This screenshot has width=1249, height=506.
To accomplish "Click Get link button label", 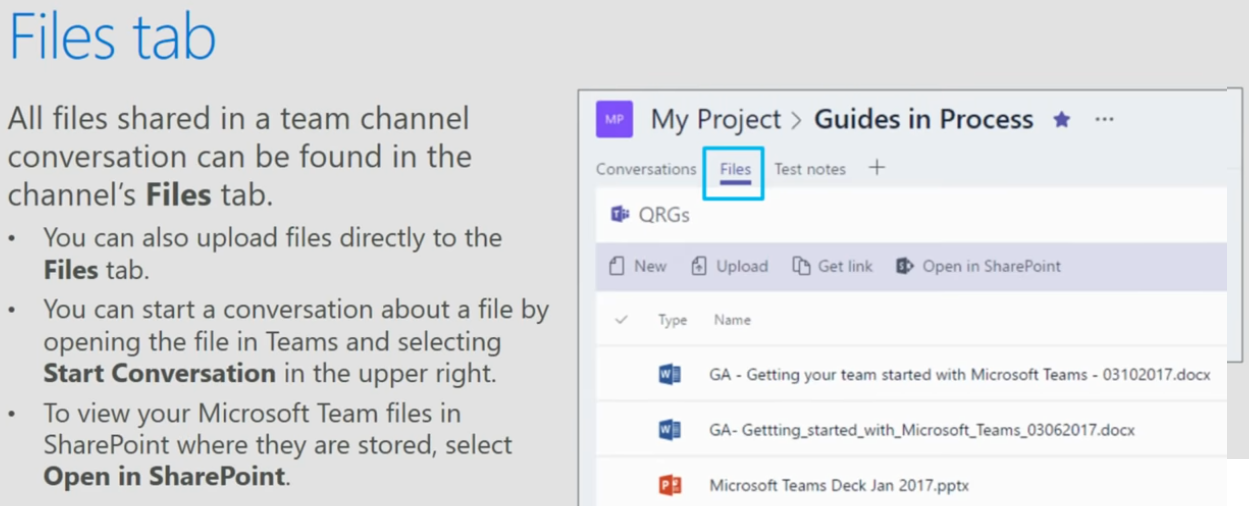I will (x=845, y=266).
